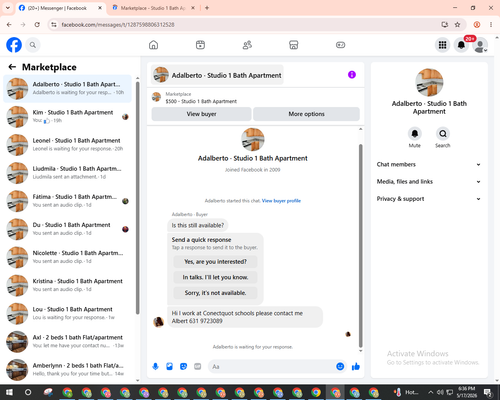Open taskbar Cortana search circle
The width and height of the screenshot is (500, 400).
point(28,392)
